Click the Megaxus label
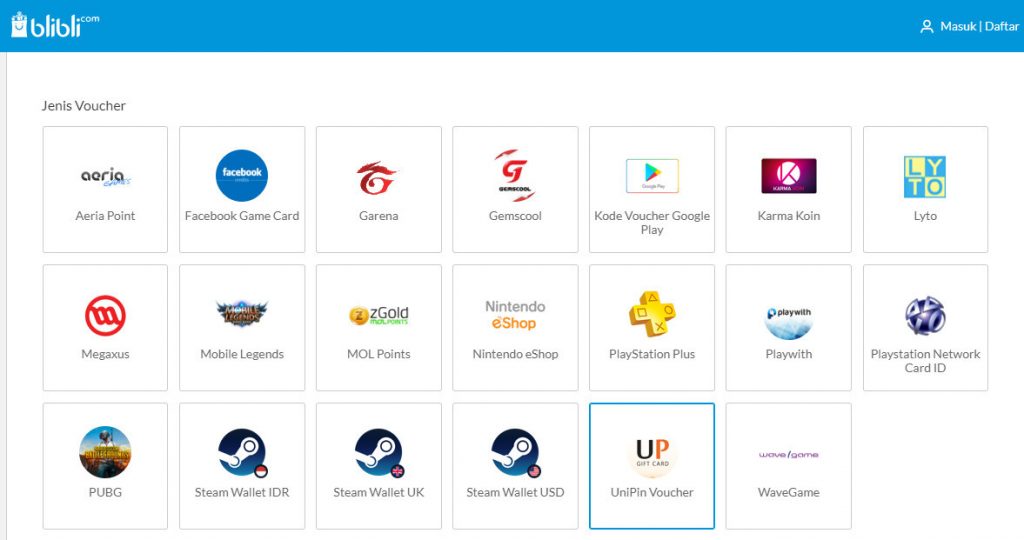Viewport: 1024px width, 540px height. coord(105,355)
